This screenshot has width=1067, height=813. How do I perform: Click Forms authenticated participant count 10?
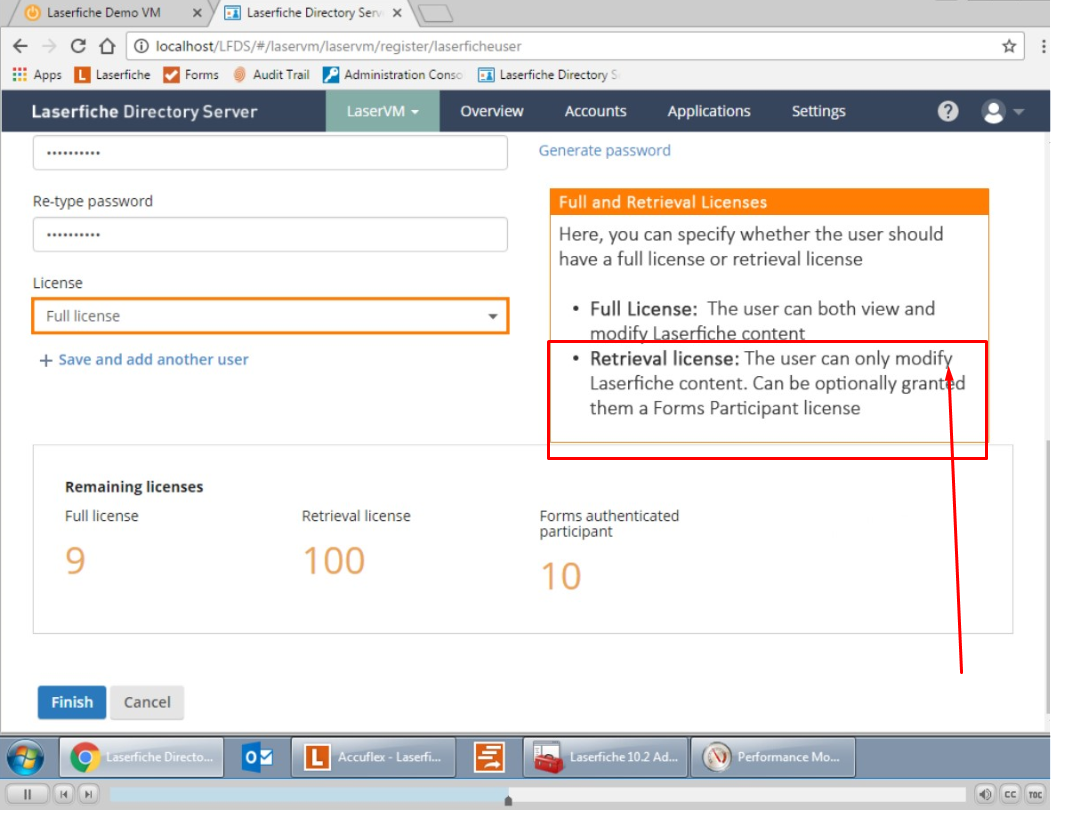[x=560, y=576]
